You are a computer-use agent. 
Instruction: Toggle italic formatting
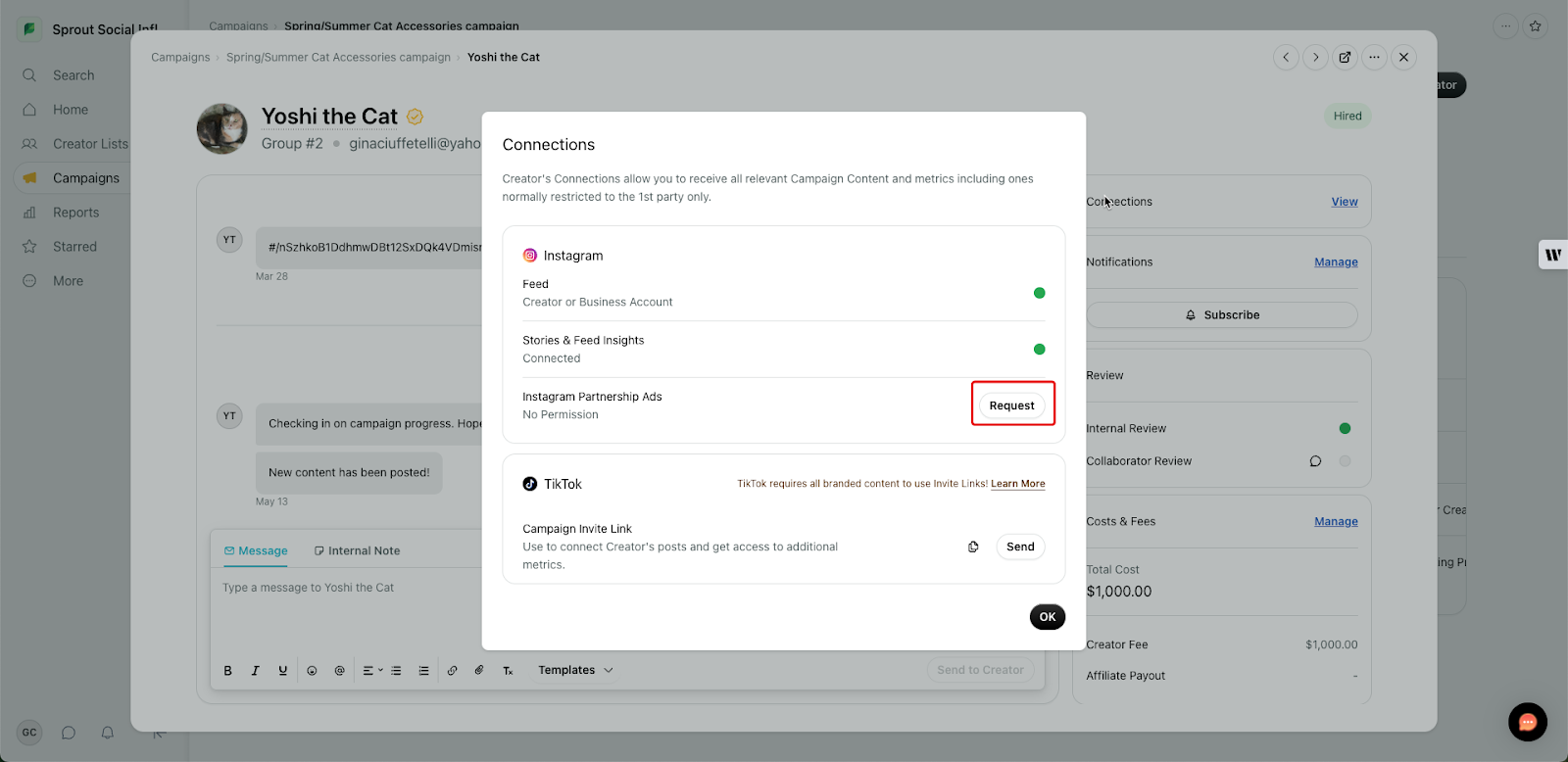(x=256, y=671)
